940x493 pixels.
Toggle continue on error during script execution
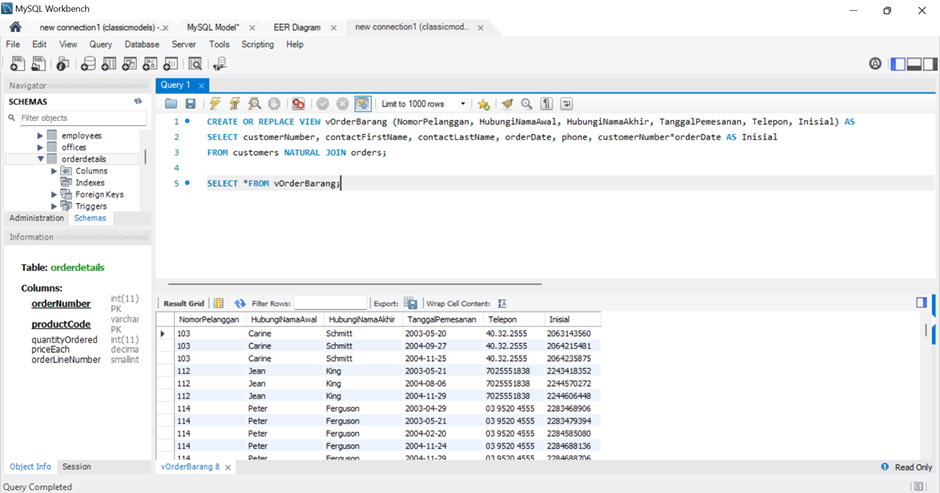click(x=298, y=104)
